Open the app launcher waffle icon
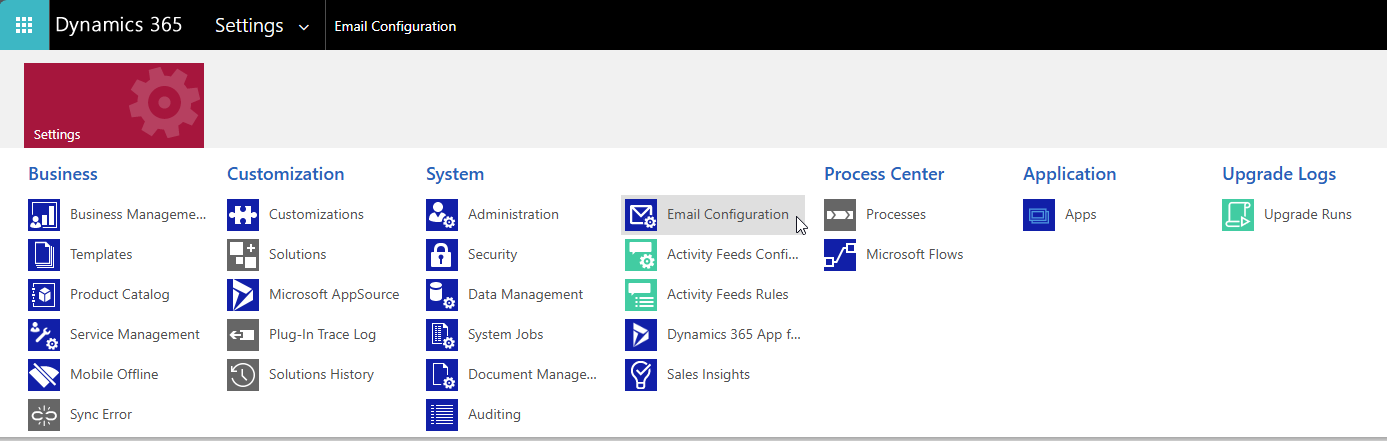This screenshot has width=1387, height=441. (x=24, y=25)
